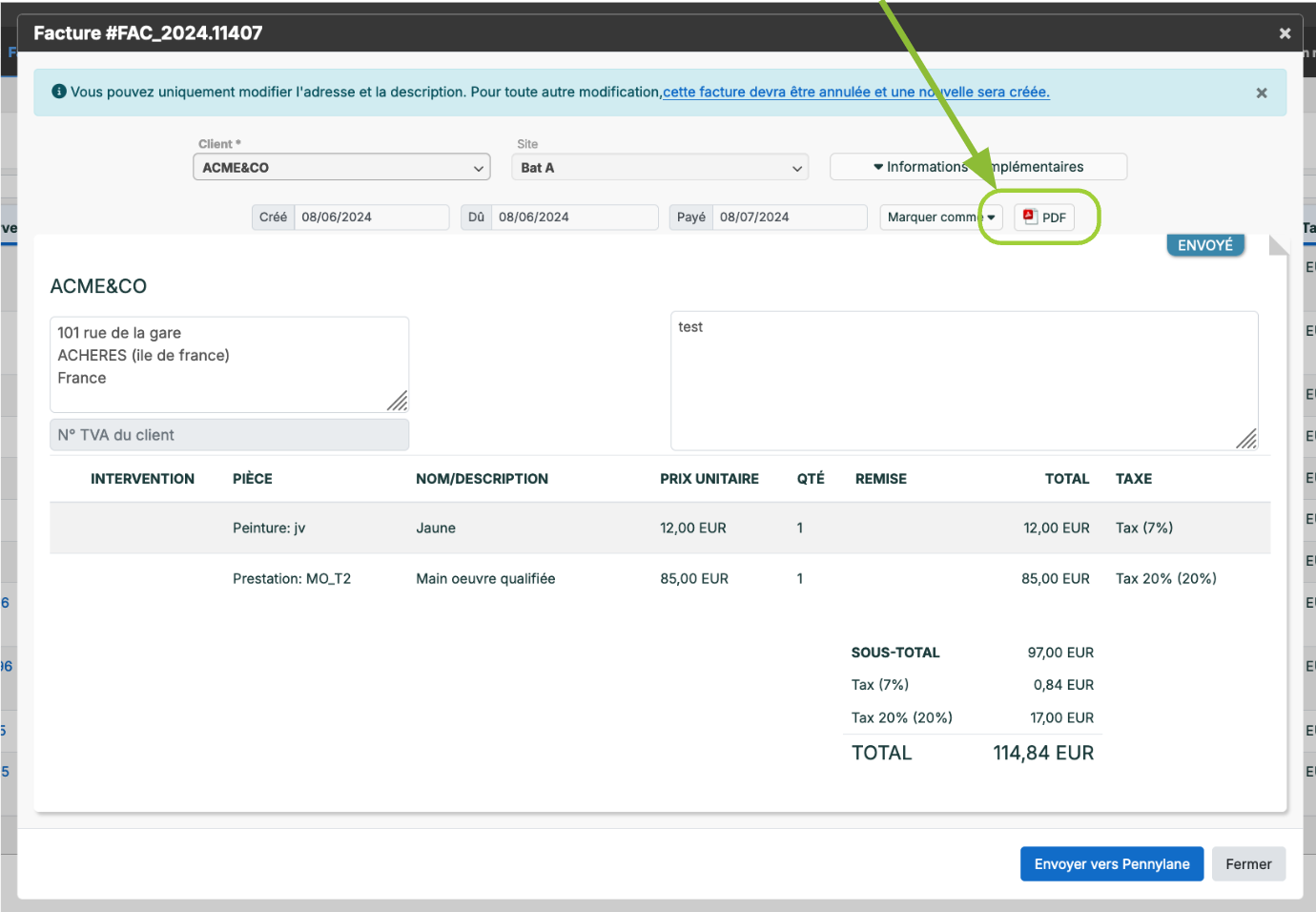
Task: Click the PIÈCE column header
Action: point(253,479)
